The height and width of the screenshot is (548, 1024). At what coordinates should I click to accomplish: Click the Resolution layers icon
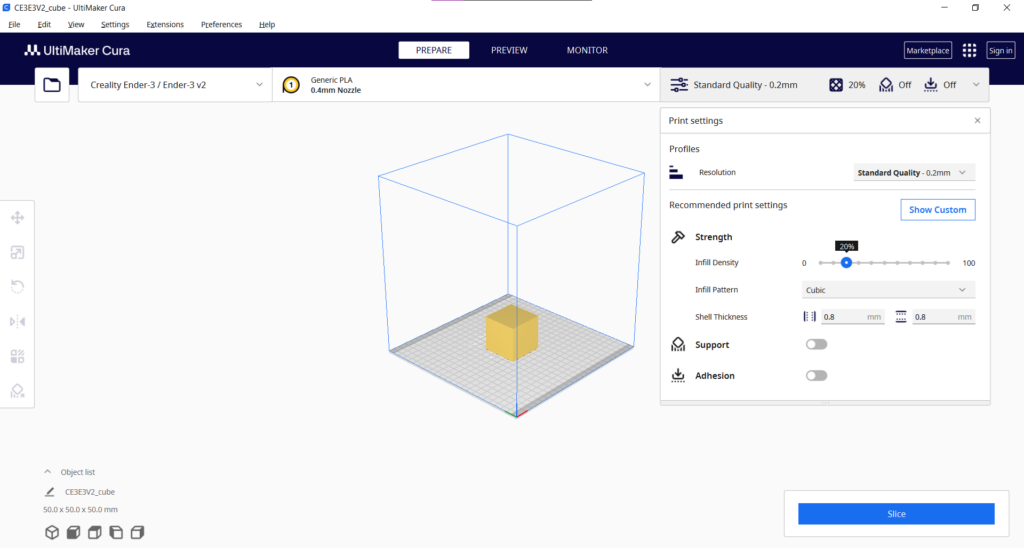(x=676, y=172)
